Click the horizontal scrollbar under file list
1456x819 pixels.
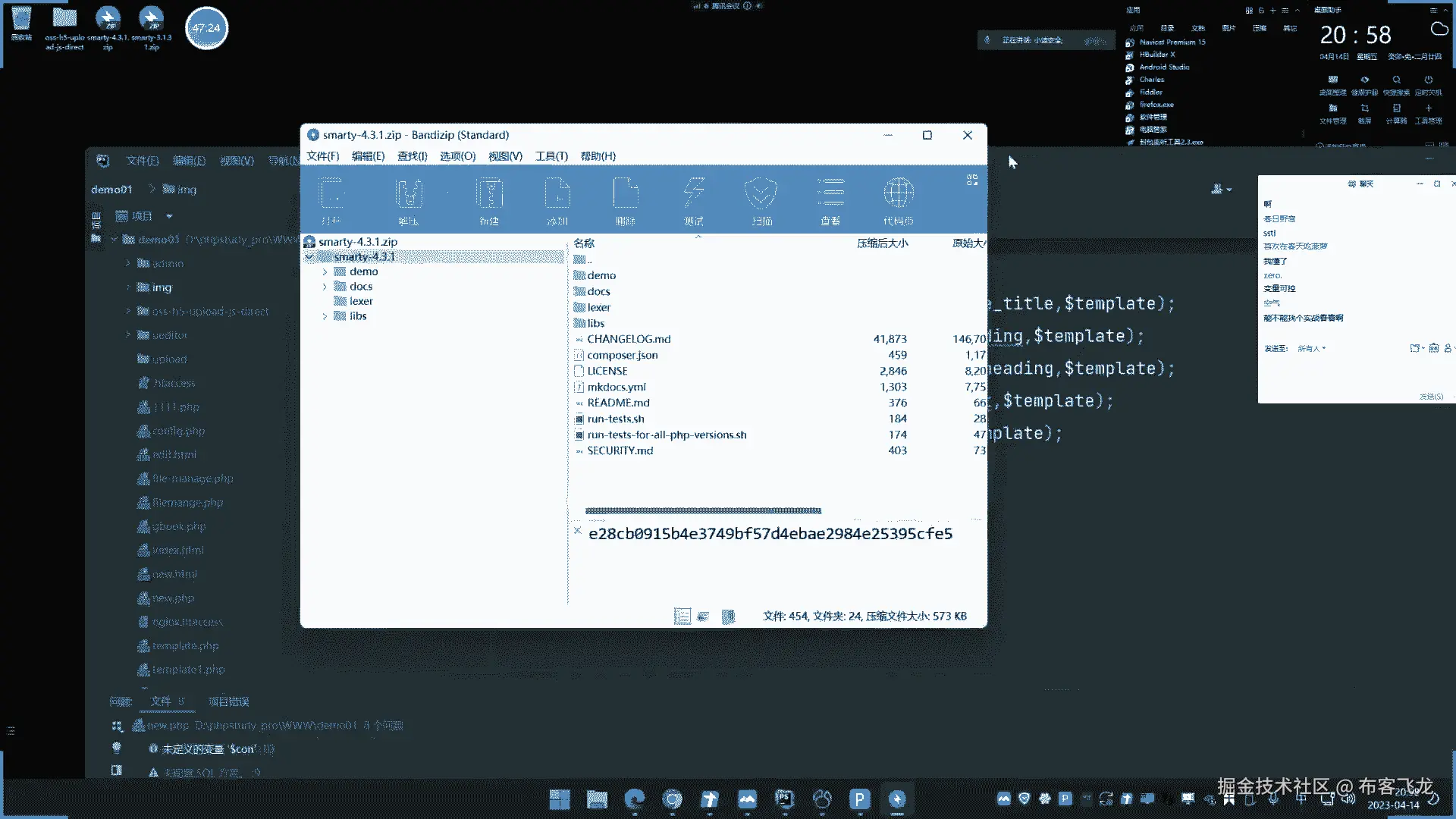[703, 510]
